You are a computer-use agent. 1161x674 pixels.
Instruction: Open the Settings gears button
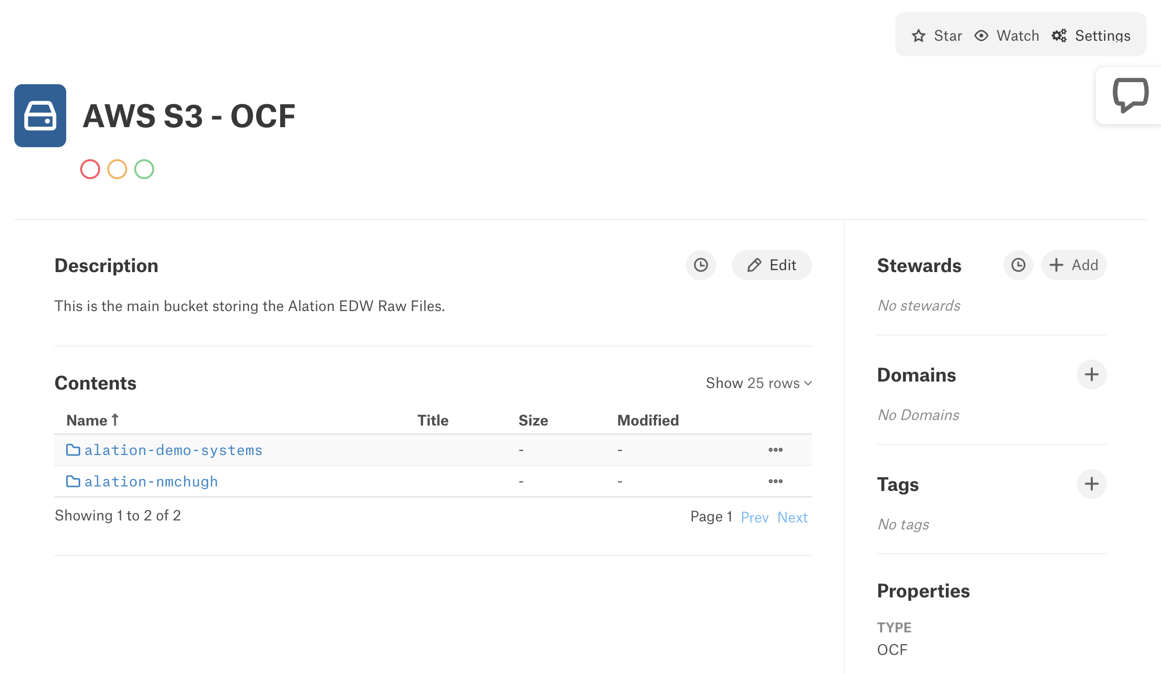tap(1091, 36)
